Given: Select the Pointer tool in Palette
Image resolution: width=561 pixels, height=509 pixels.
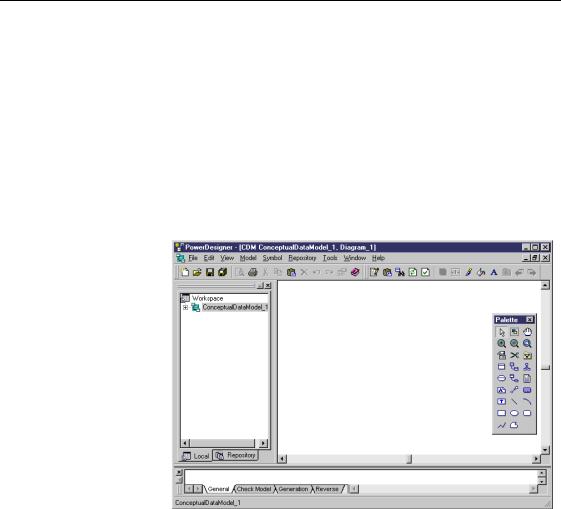Looking at the screenshot, I should [x=502, y=332].
